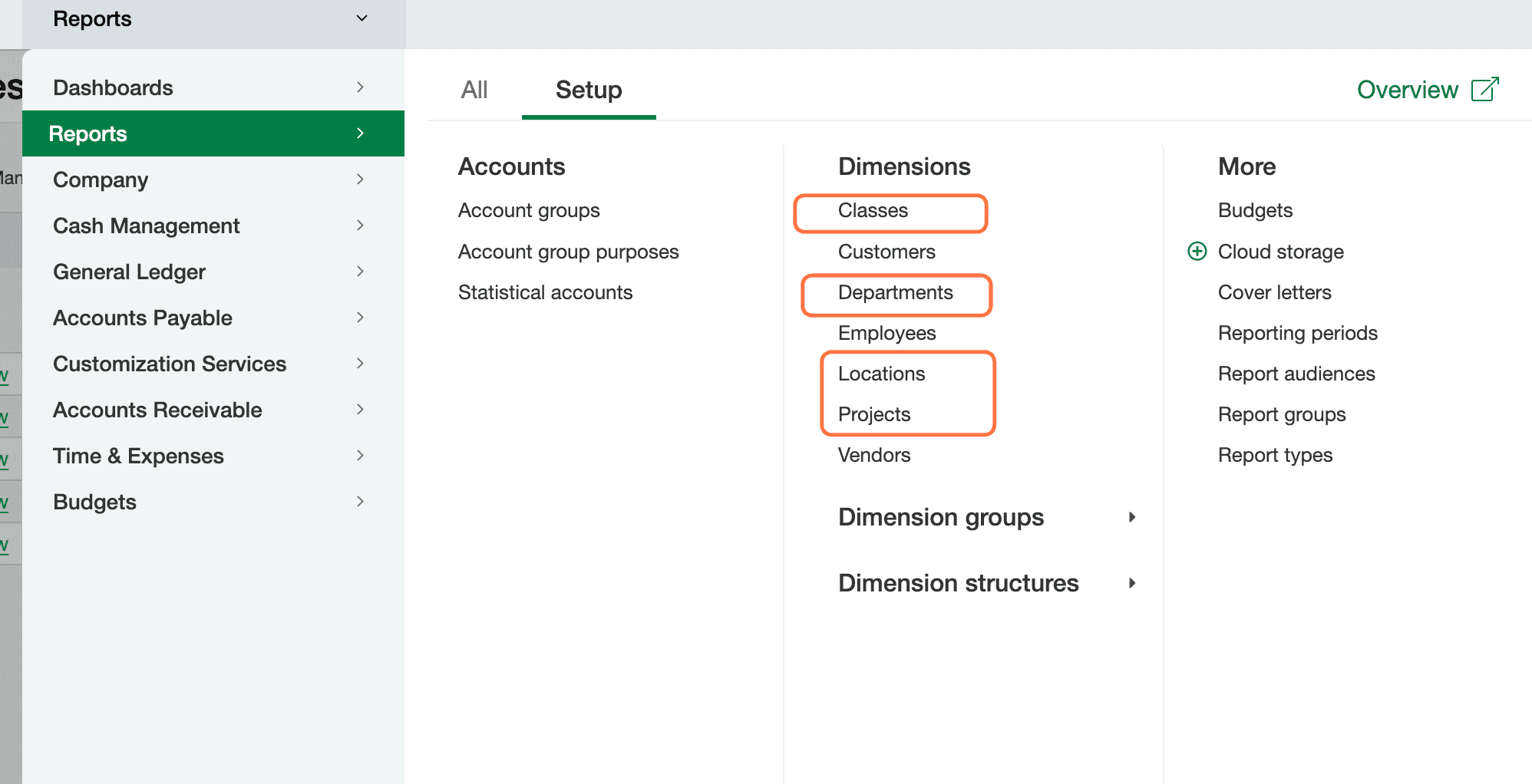The image size is (1532, 784).
Task: Open the Departments dimension link
Action: (895, 292)
